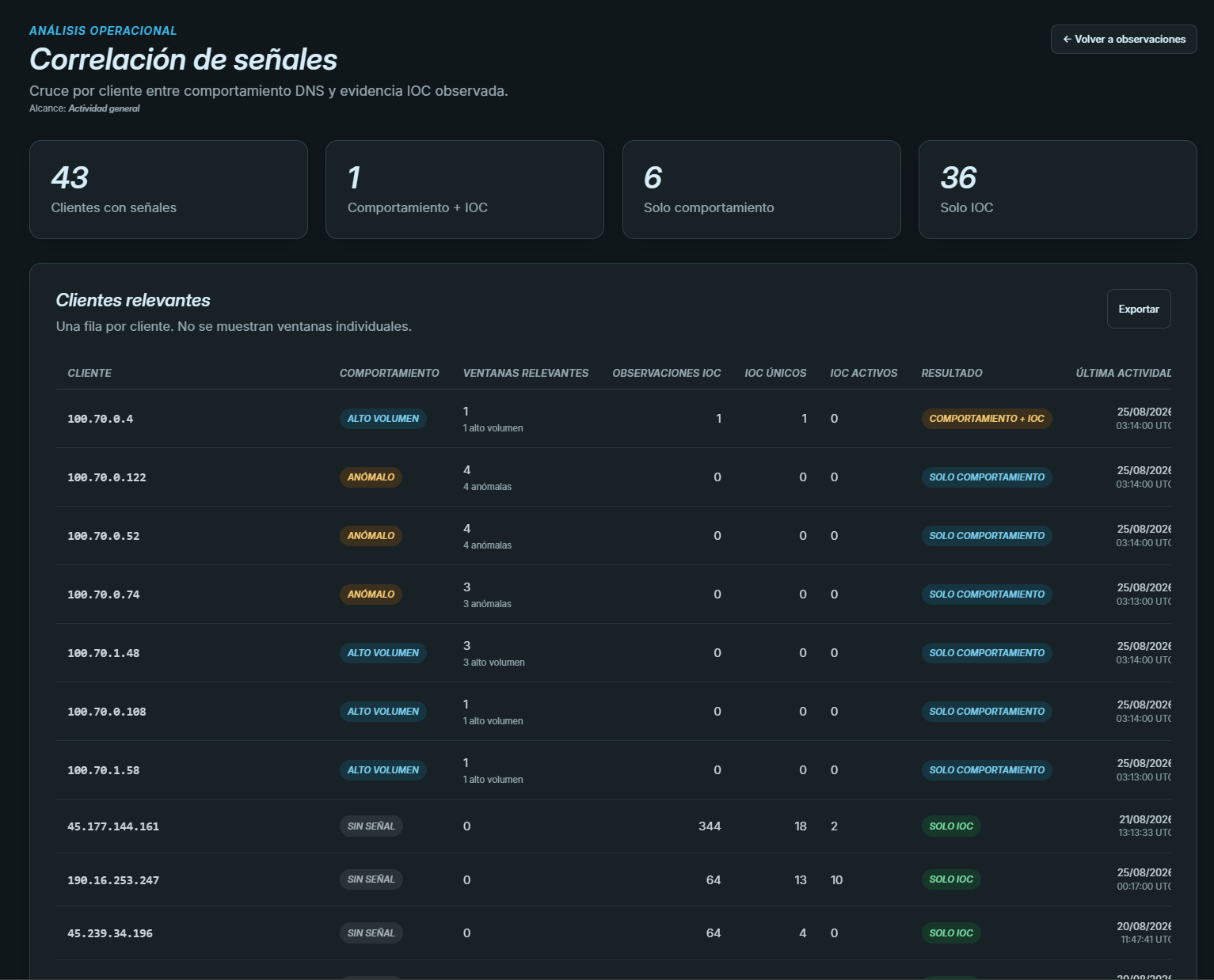Select client 100.70.0.122
The height and width of the screenshot is (980, 1214).
click(x=107, y=477)
